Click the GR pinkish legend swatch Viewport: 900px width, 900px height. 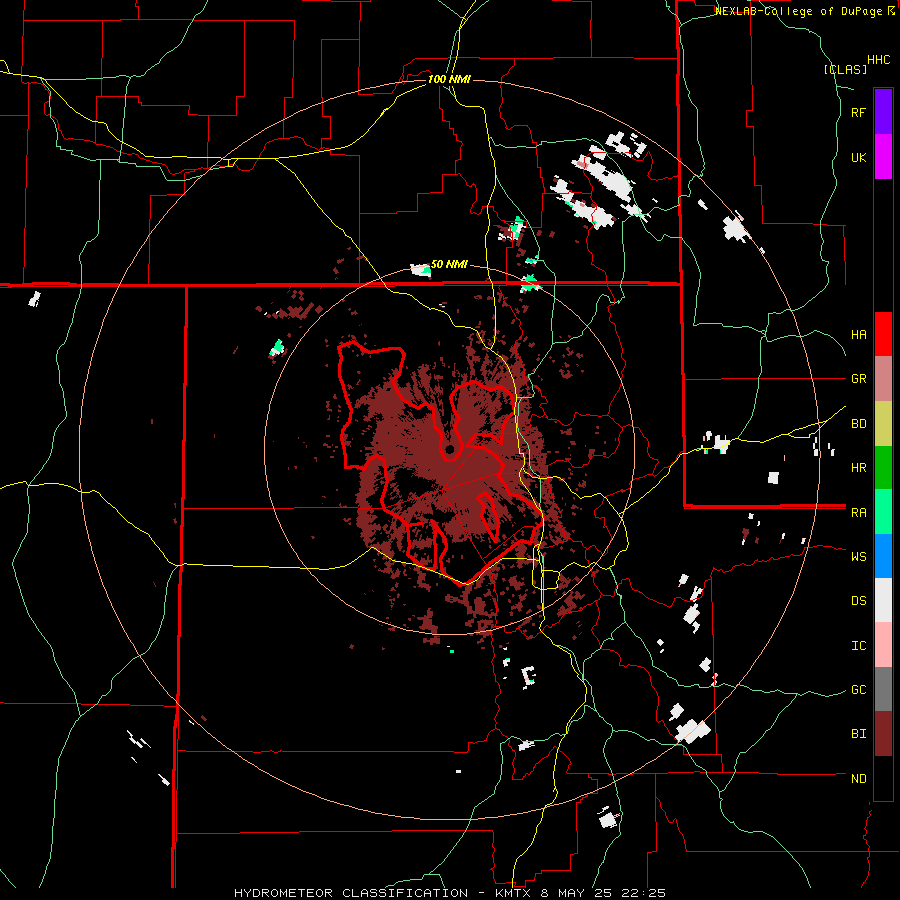tap(883, 378)
